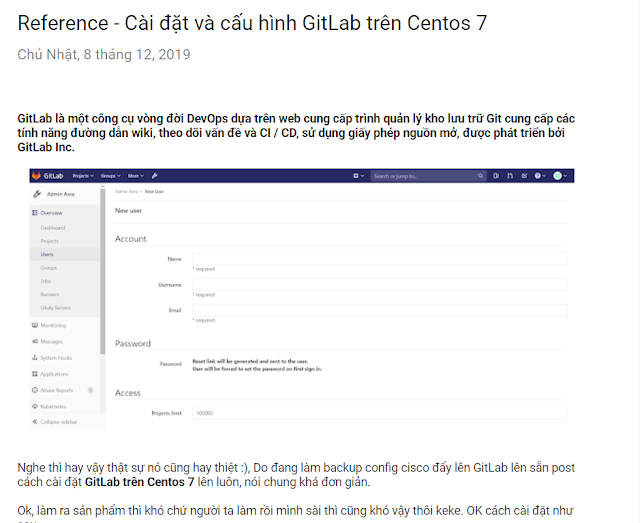Open the Groups dropdown in the navbar
The height and width of the screenshot is (523, 640).
pyautogui.click(x=111, y=176)
